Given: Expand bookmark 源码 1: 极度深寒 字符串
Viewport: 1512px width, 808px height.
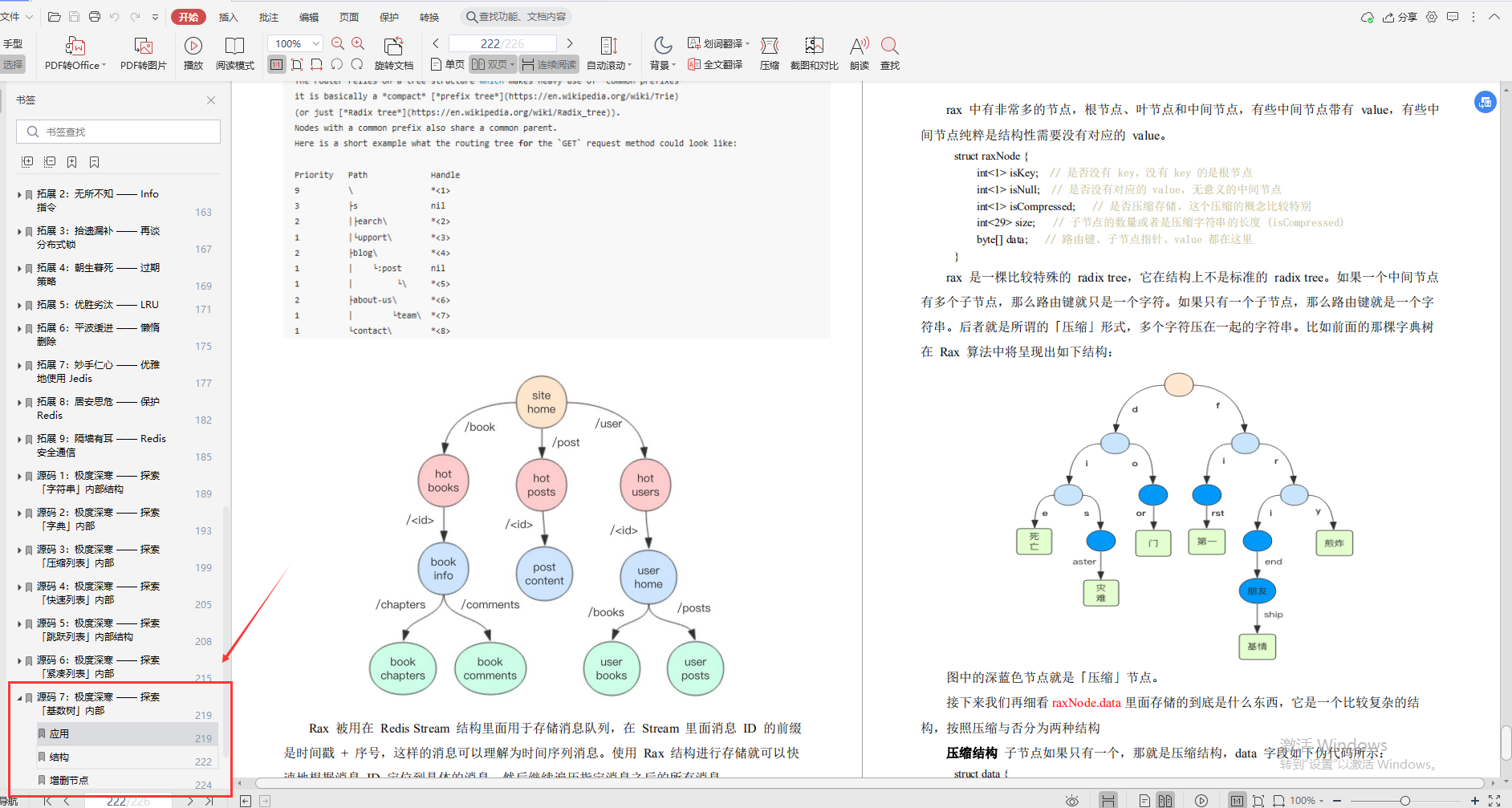Looking at the screenshot, I should coord(19,476).
